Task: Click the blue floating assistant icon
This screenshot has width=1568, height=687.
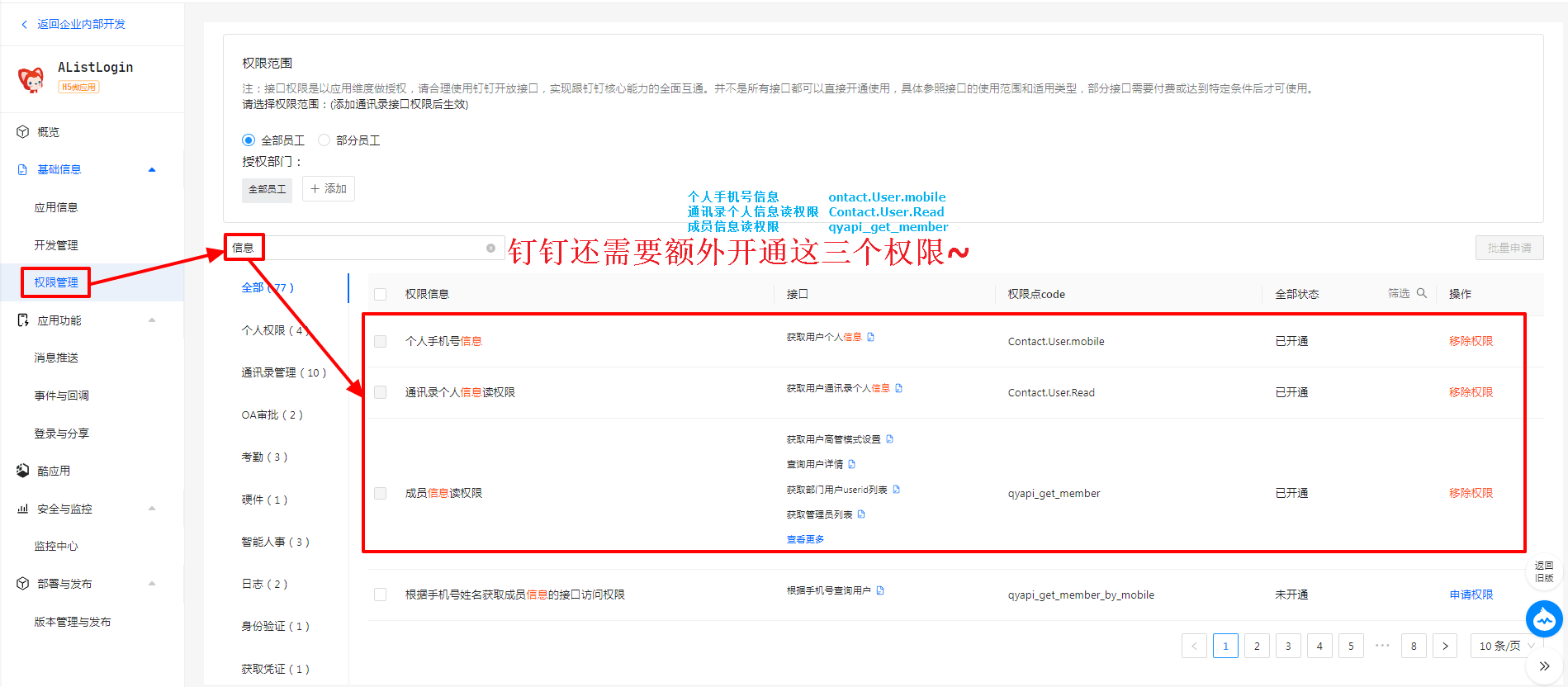Action: [1544, 619]
